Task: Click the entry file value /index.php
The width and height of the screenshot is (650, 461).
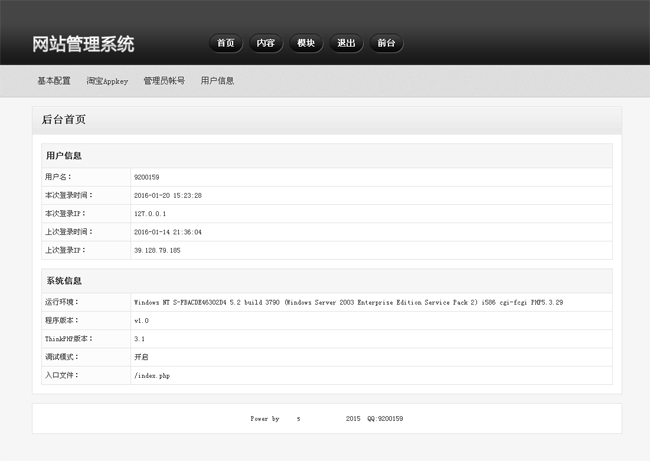Action: 151,376
